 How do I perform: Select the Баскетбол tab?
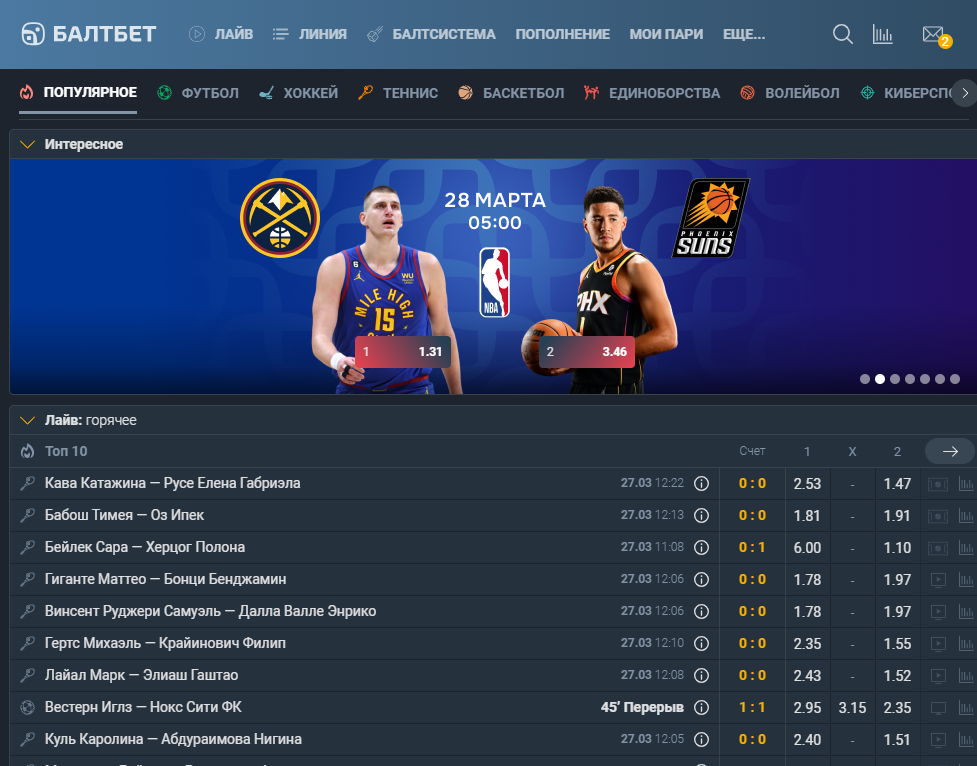[511, 93]
